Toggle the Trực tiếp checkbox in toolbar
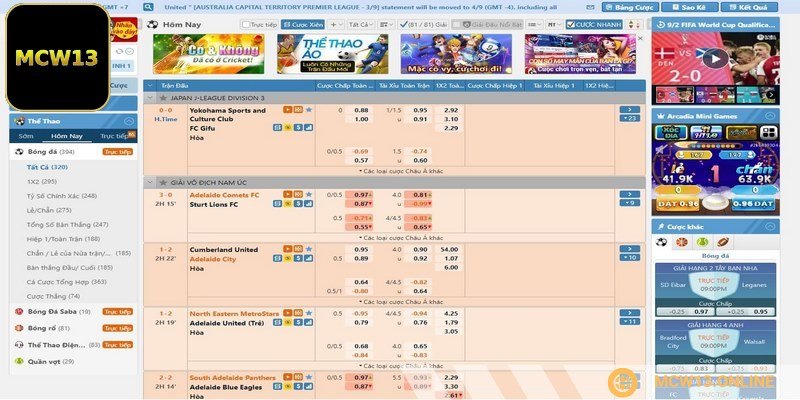The width and height of the screenshot is (800, 400). (247, 23)
